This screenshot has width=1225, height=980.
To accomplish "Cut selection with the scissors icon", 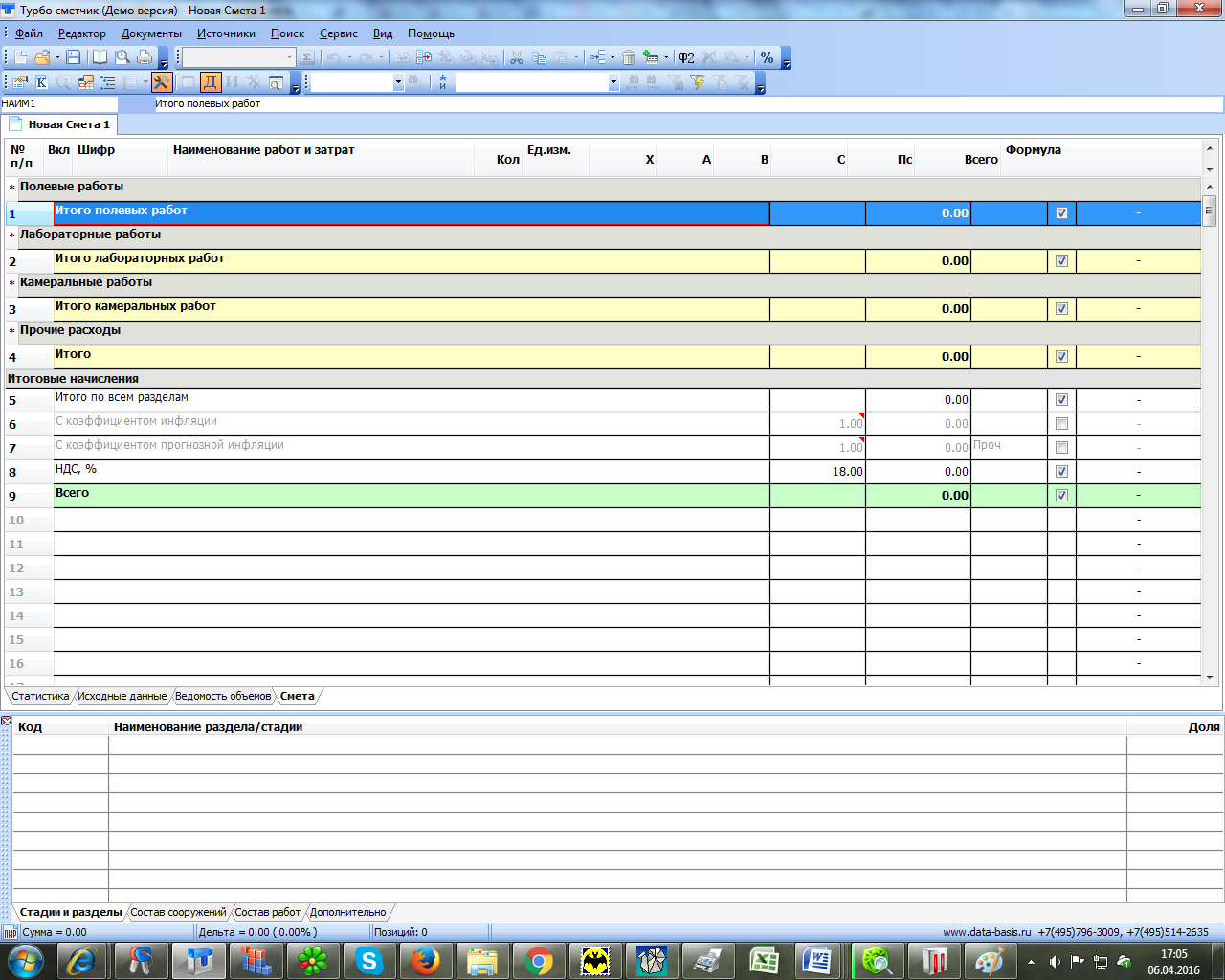I will click(516, 57).
